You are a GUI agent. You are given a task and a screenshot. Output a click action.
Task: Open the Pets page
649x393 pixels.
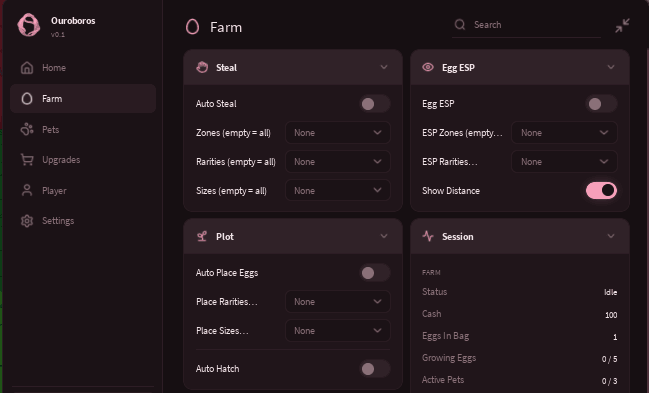click(83, 129)
